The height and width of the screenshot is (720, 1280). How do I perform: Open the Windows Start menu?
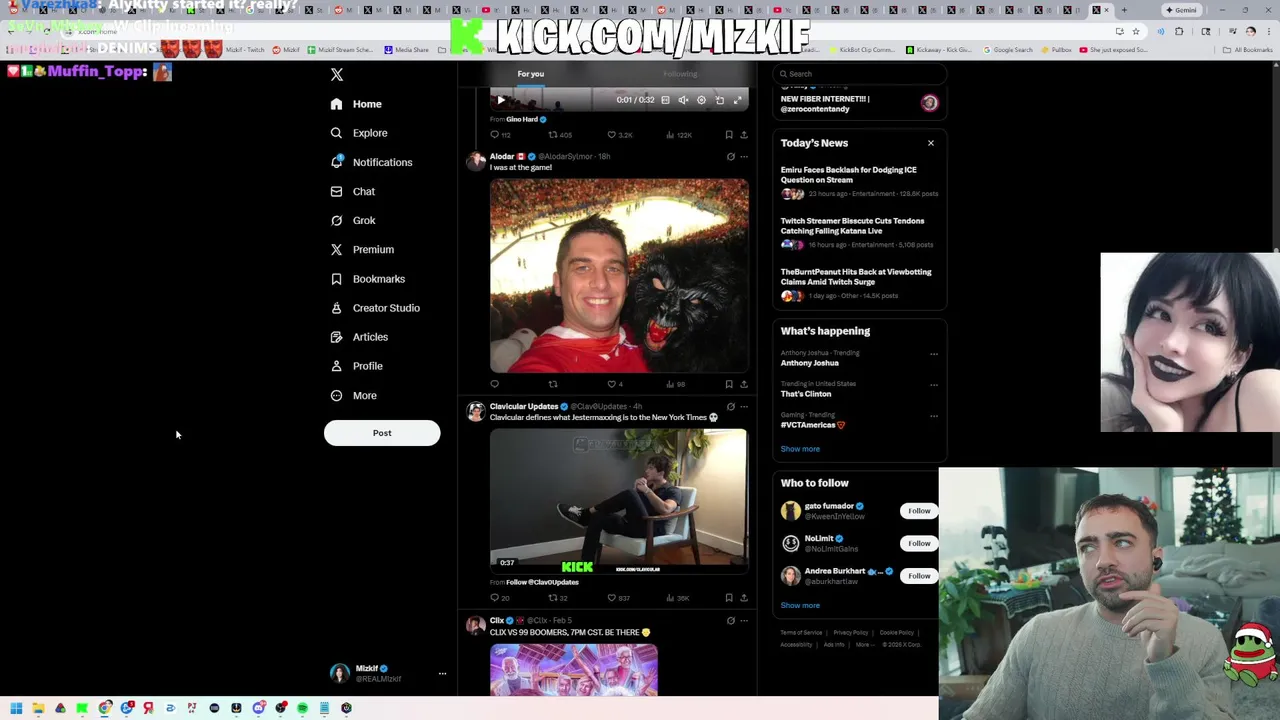click(16, 708)
